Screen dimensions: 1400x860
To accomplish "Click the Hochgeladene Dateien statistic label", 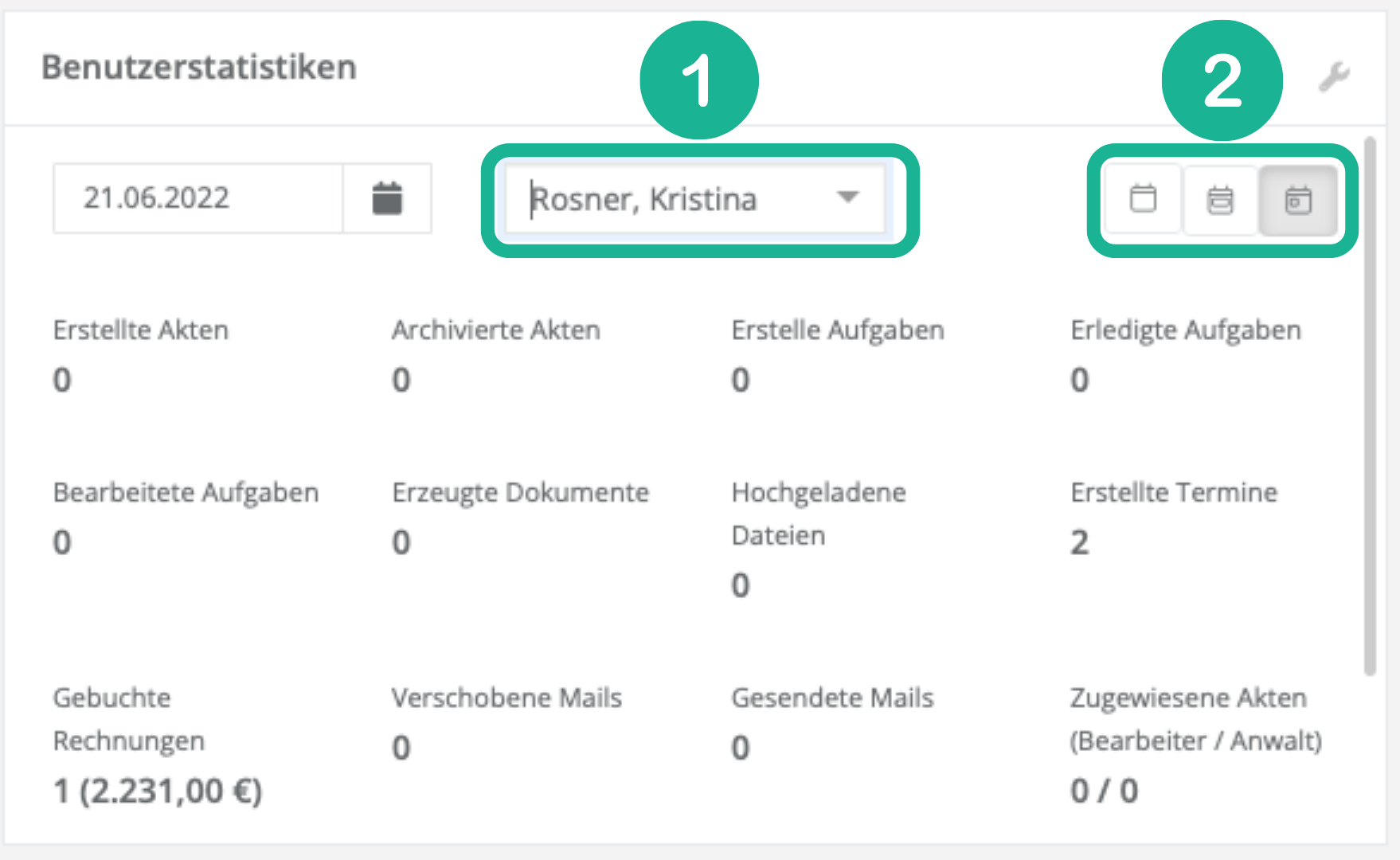I will tap(818, 514).
